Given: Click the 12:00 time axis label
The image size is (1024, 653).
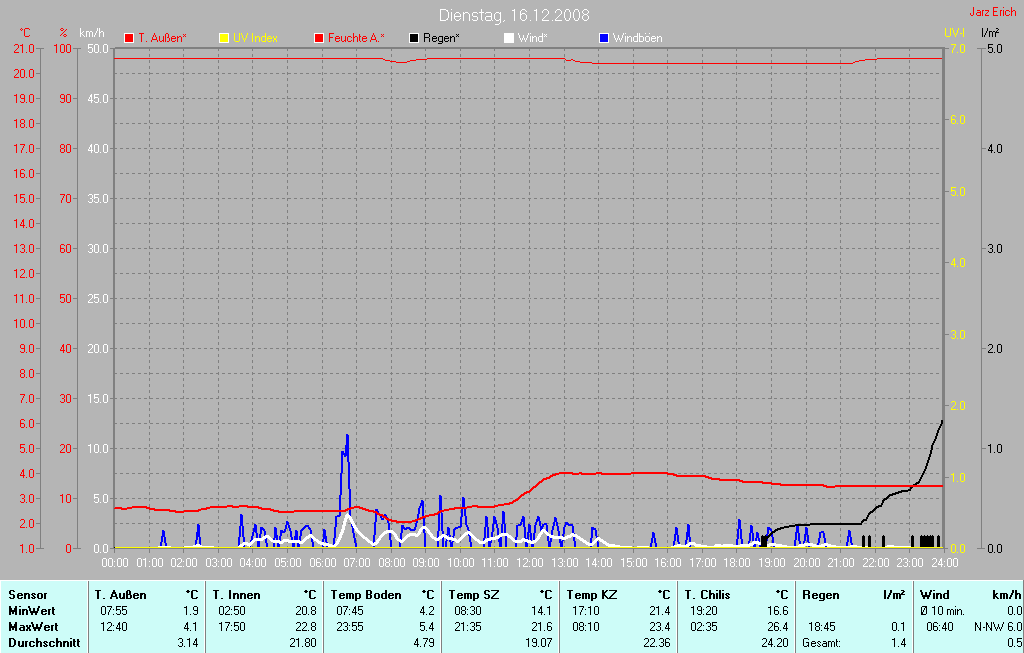Looking at the screenshot, I should pyautogui.click(x=529, y=563).
